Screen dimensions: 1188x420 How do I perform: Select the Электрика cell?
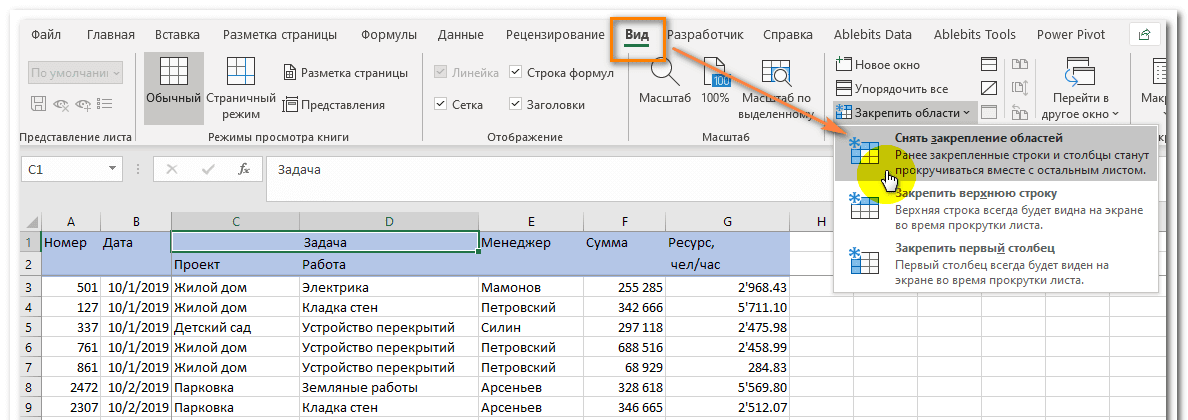(x=389, y=287)
